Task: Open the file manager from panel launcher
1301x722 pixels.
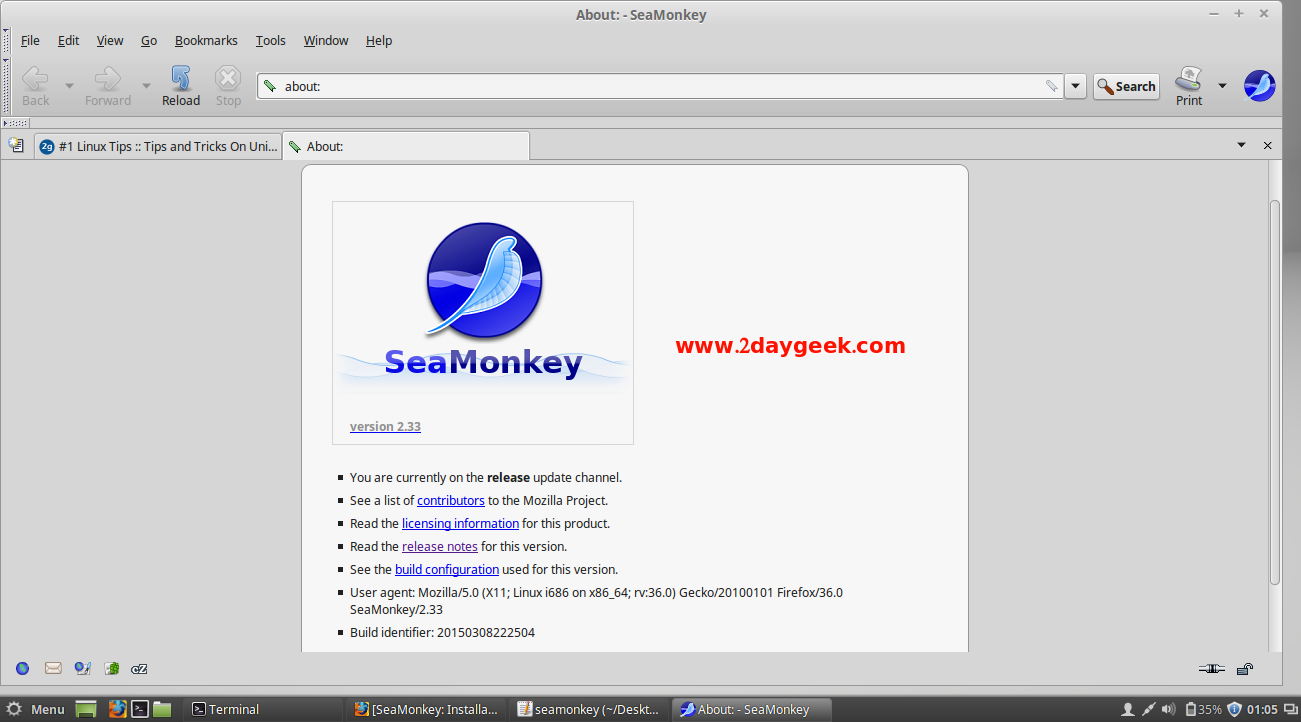Action: pos(162,709)
